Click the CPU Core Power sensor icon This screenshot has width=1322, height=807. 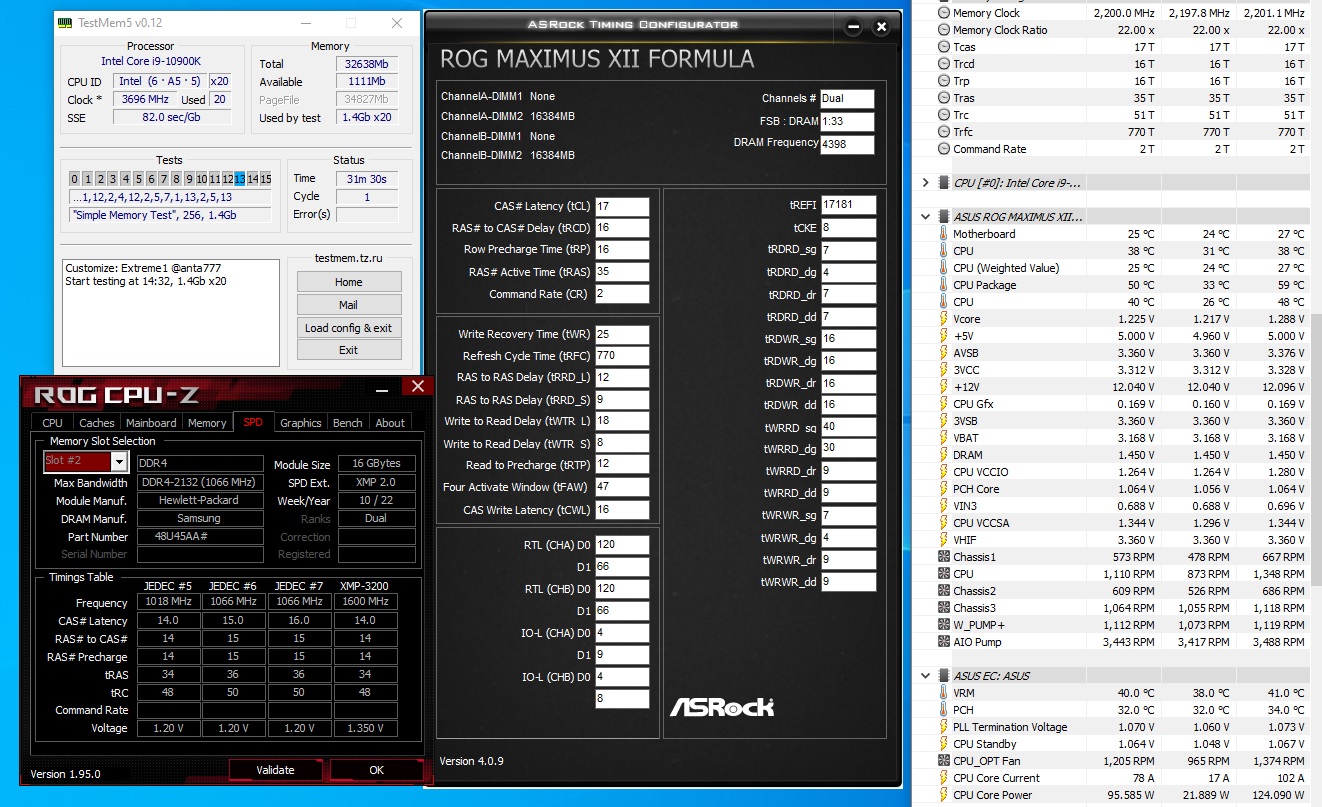[944, 795]
